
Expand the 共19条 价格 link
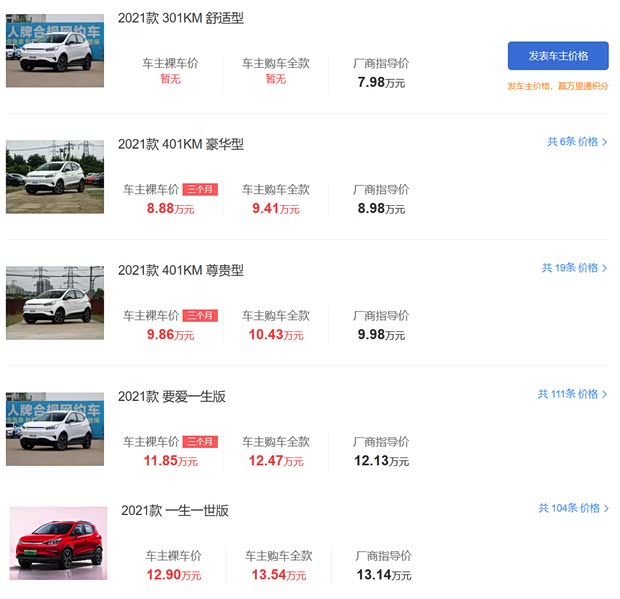pos(575,268)
